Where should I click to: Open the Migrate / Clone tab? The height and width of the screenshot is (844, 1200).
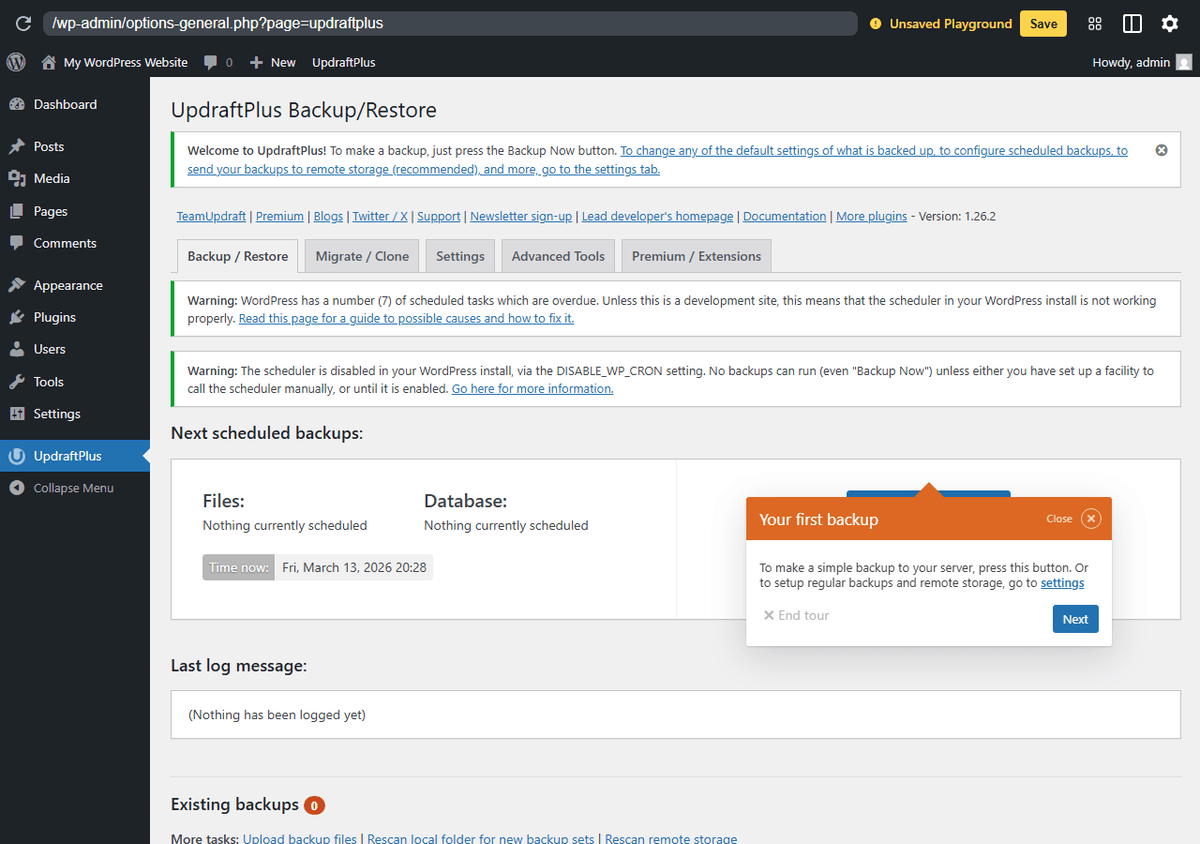coord(361,256)
